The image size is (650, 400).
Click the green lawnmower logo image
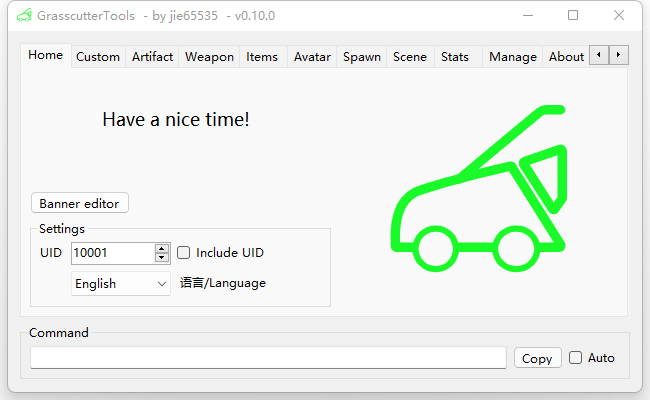point(478,188)
